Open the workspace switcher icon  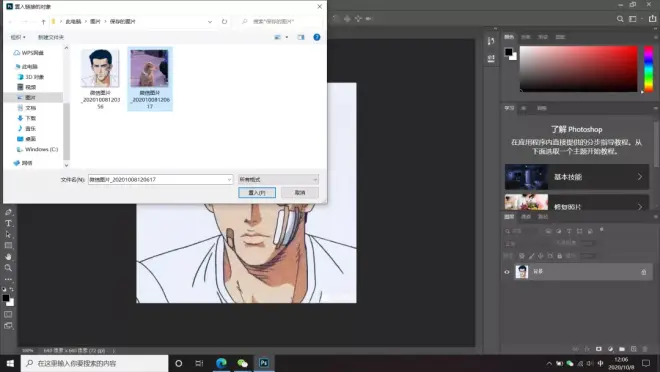[x=633, y=19]
